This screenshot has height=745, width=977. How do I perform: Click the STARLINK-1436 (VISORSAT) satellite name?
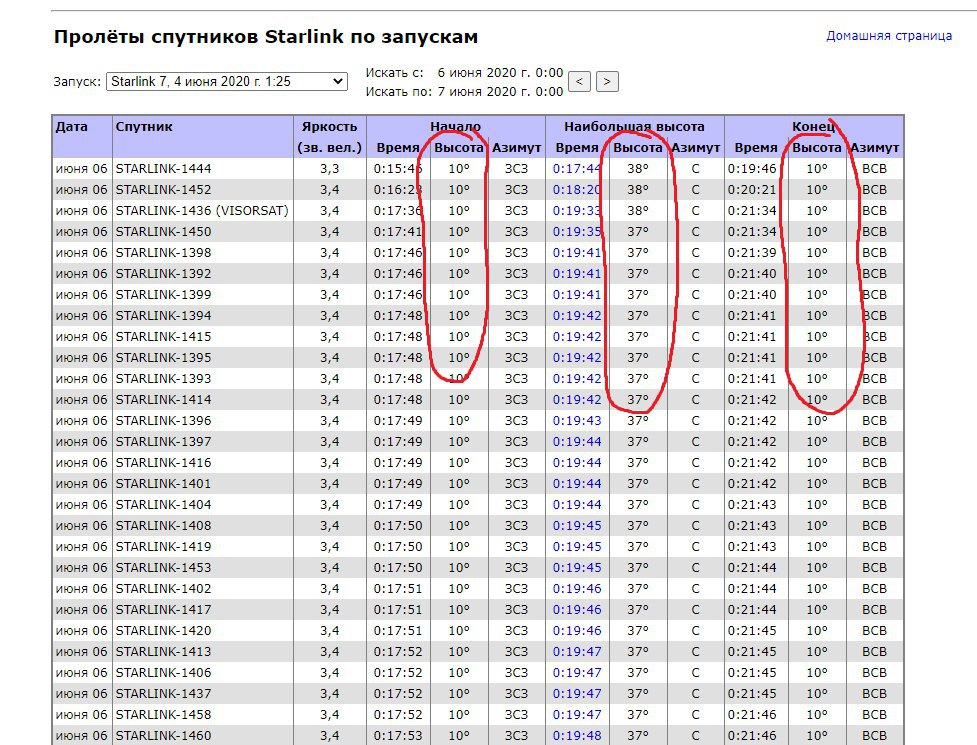tap(202, 211)
